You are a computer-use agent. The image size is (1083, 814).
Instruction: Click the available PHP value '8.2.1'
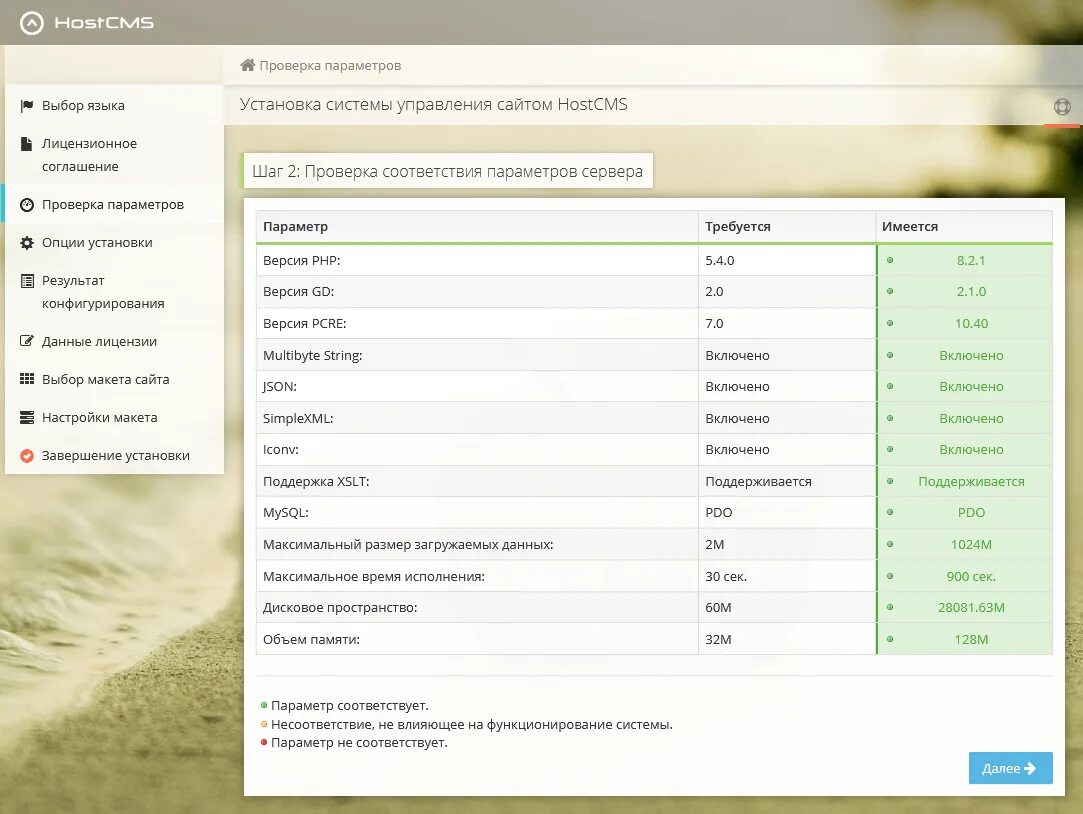[970, 260]
